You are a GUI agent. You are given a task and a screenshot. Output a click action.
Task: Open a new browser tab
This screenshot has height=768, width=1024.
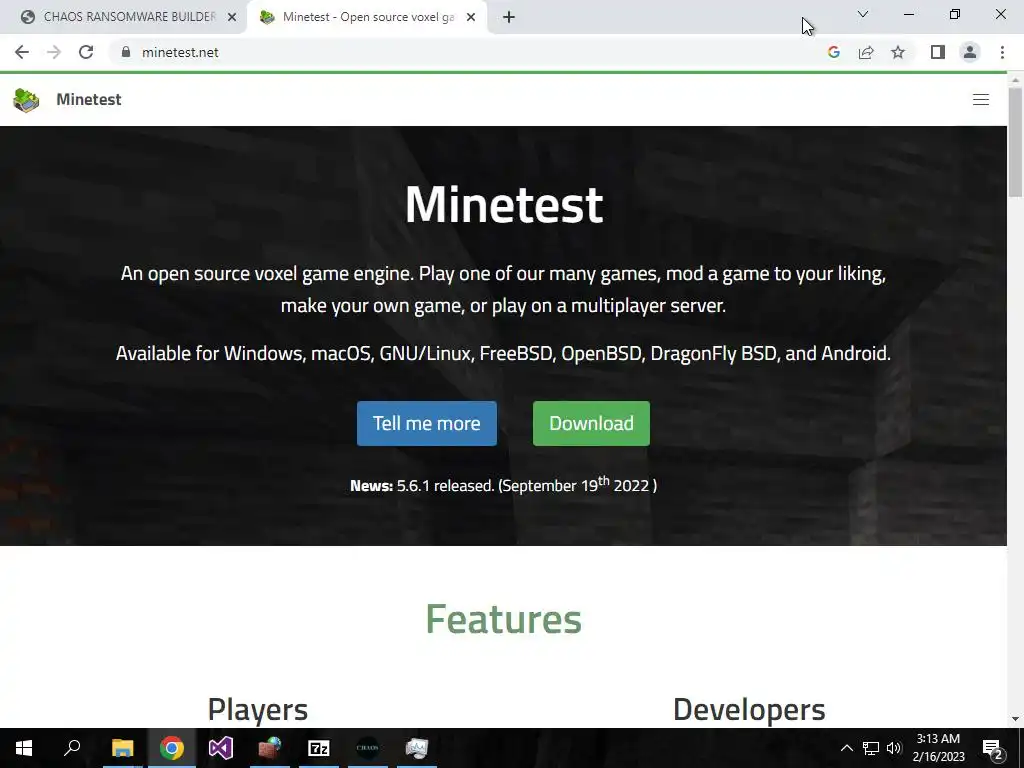509,18
